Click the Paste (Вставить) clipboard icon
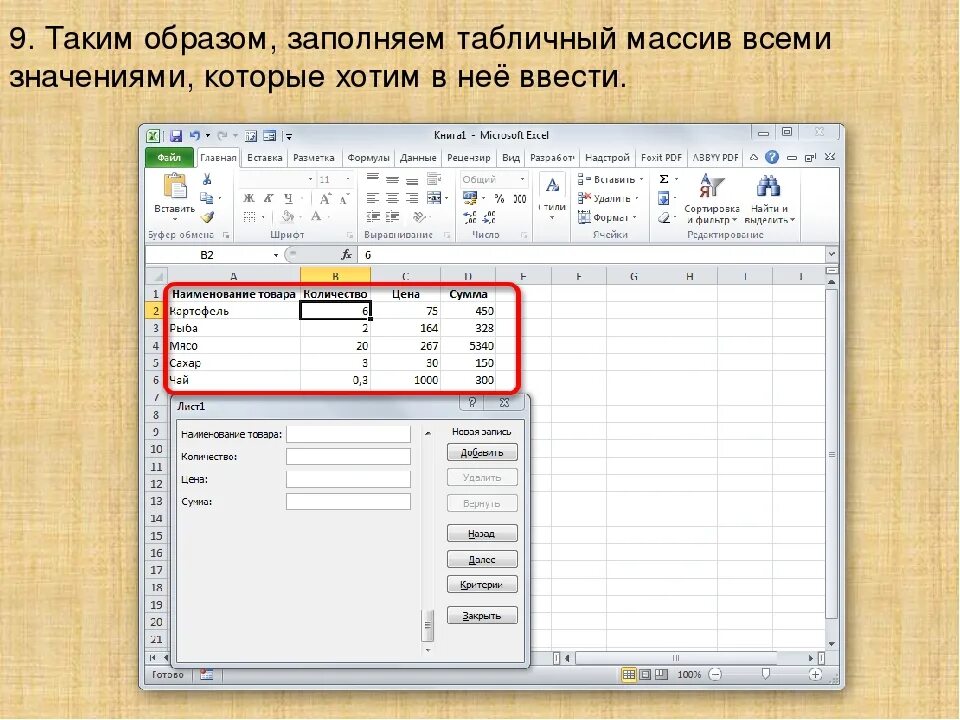The width and height of the screenshot is (960, 720). point(175,186)
